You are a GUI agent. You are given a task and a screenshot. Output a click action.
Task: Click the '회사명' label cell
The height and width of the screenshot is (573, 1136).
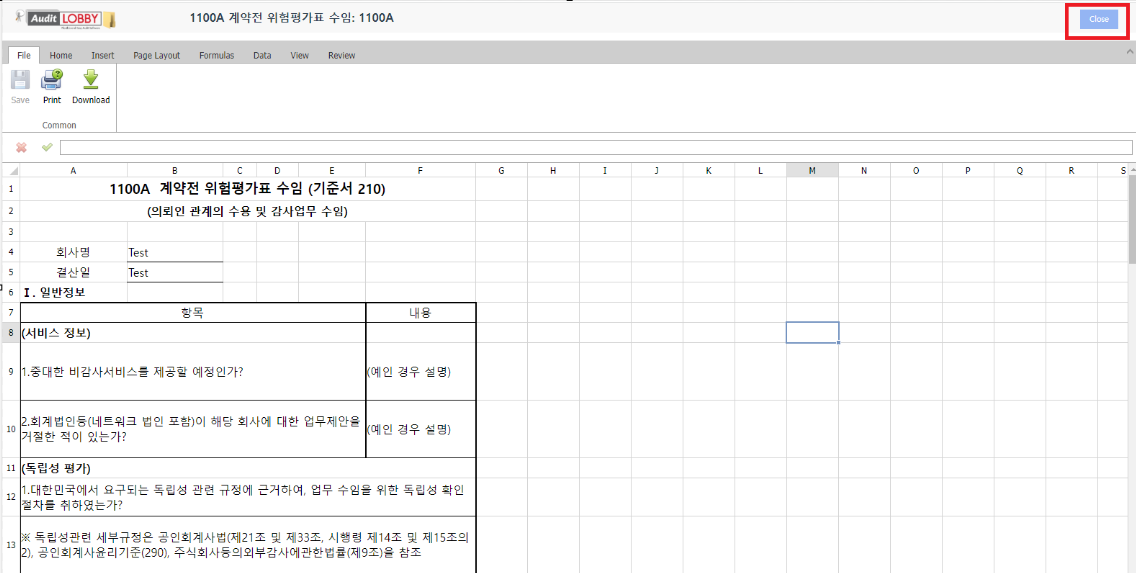pos(74,252)
